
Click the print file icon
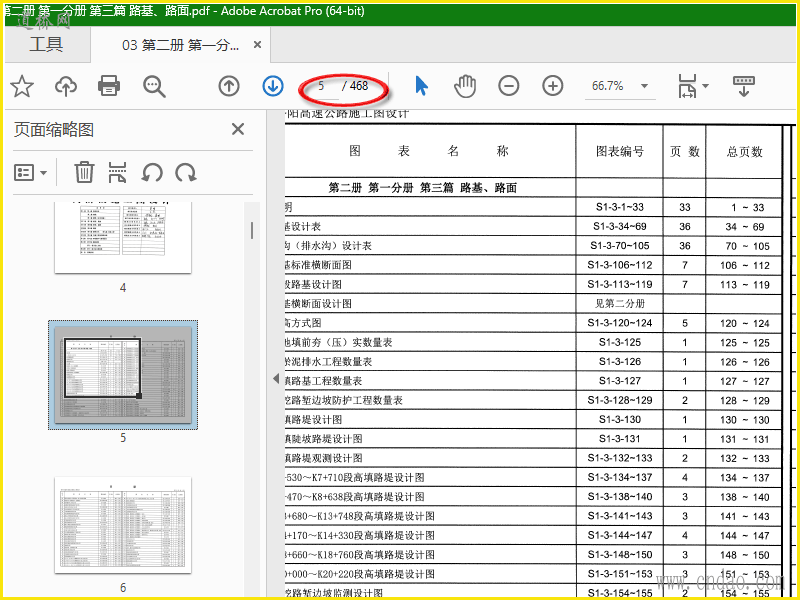pos(109,86)
